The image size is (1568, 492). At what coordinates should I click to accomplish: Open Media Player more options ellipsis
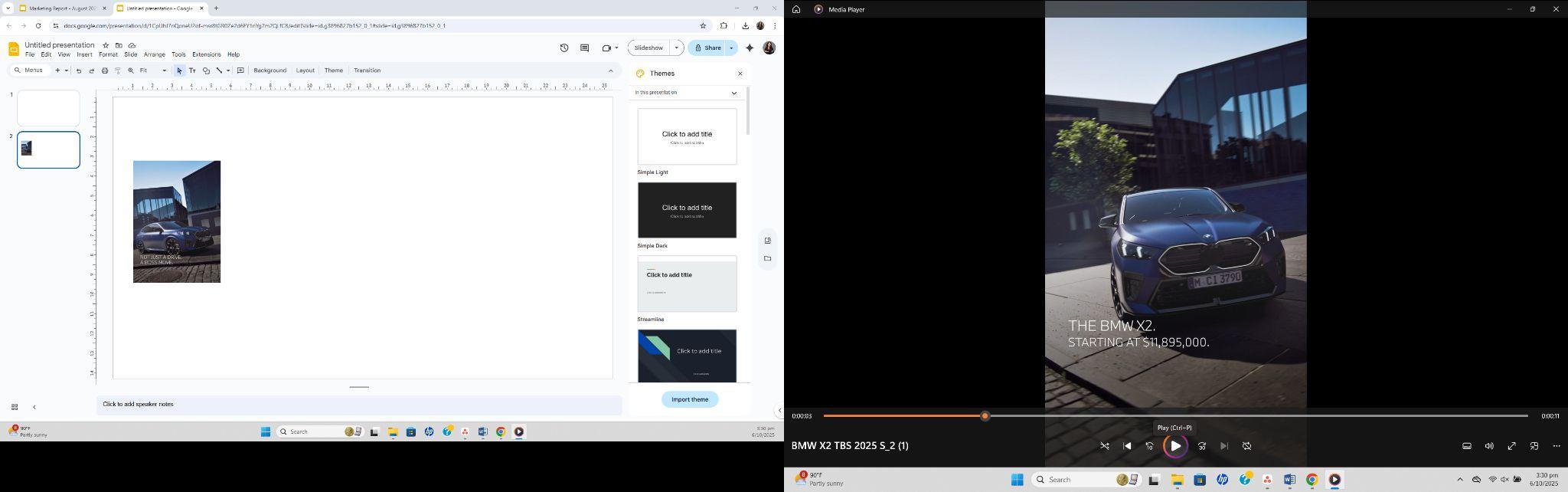pos(1557,446)
